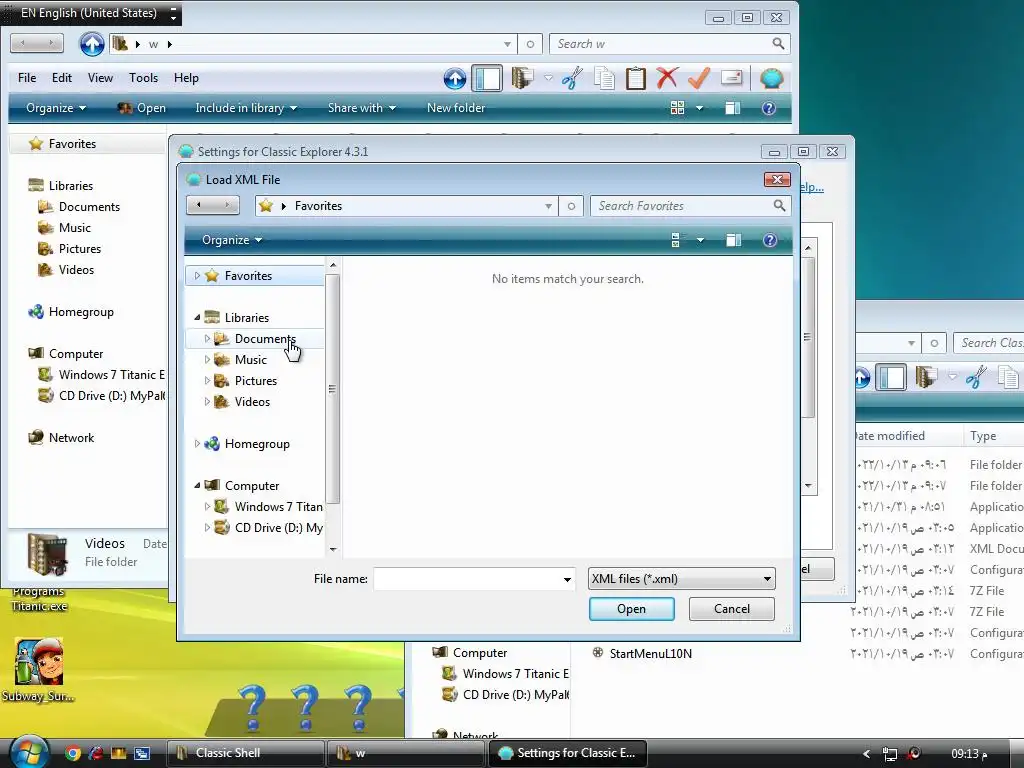Viewport: 1024px width, 768px height.
Task: Toggle preview pane icon in the Load XML File dialog
Action: point(733,240)
